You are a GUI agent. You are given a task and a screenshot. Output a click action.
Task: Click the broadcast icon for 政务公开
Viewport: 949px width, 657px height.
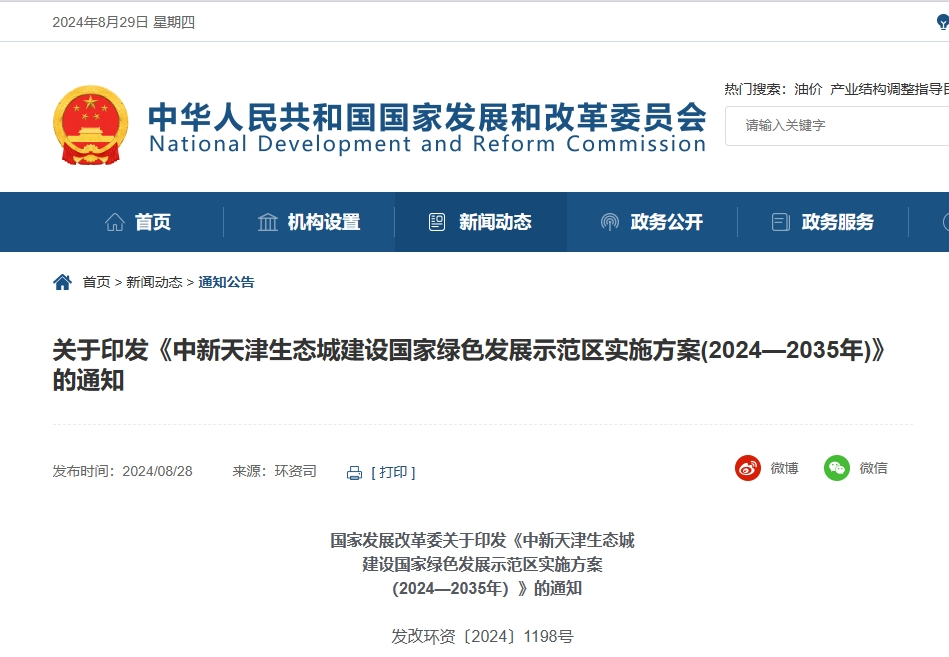(609, 222)
